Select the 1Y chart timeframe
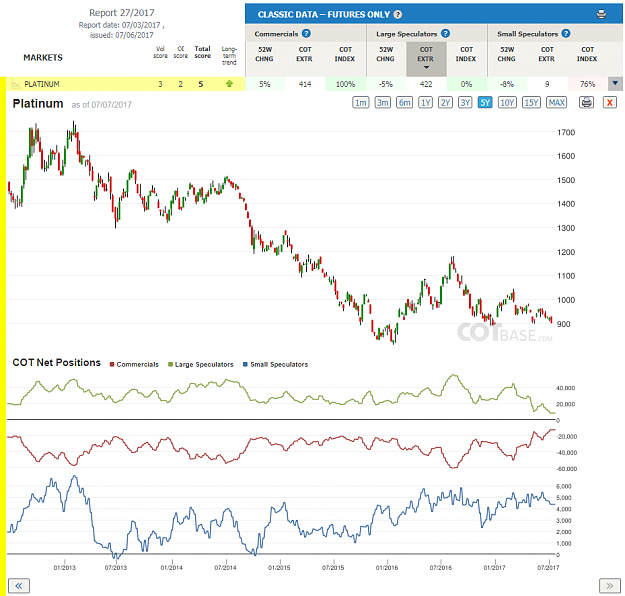Screen dimensions: 625x596 (x=425, y=102)
